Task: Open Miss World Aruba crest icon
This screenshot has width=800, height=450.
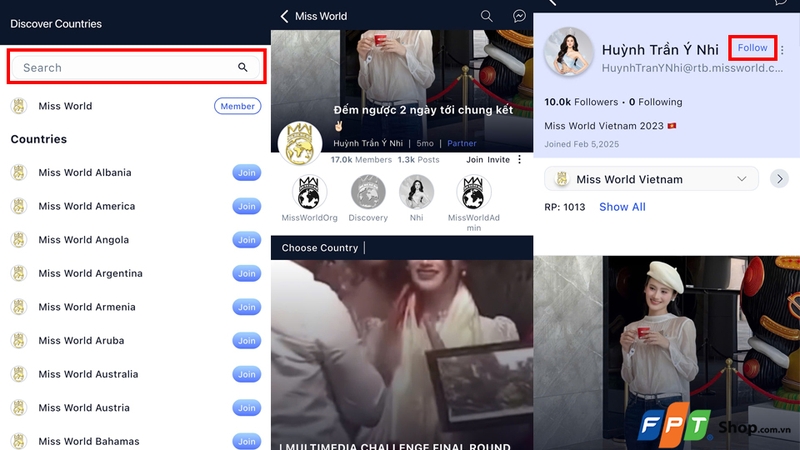Action: click(19, 341)
